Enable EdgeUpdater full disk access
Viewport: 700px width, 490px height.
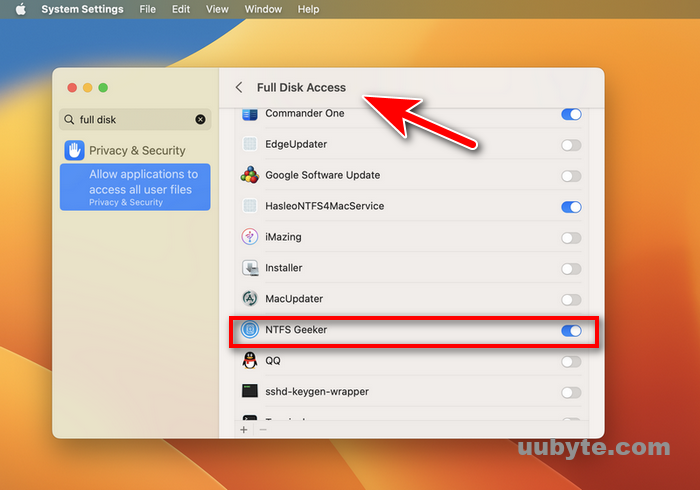tap(571, 145)
